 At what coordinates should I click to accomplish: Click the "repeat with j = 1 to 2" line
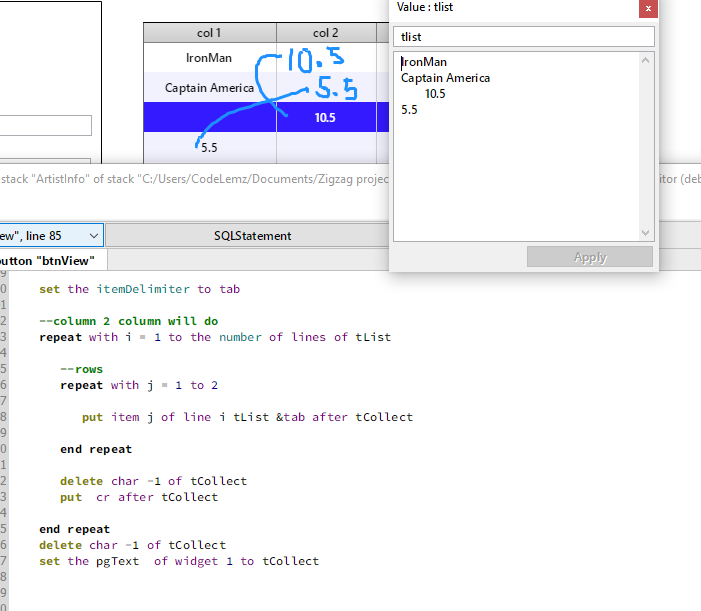(x=139, y=385)
